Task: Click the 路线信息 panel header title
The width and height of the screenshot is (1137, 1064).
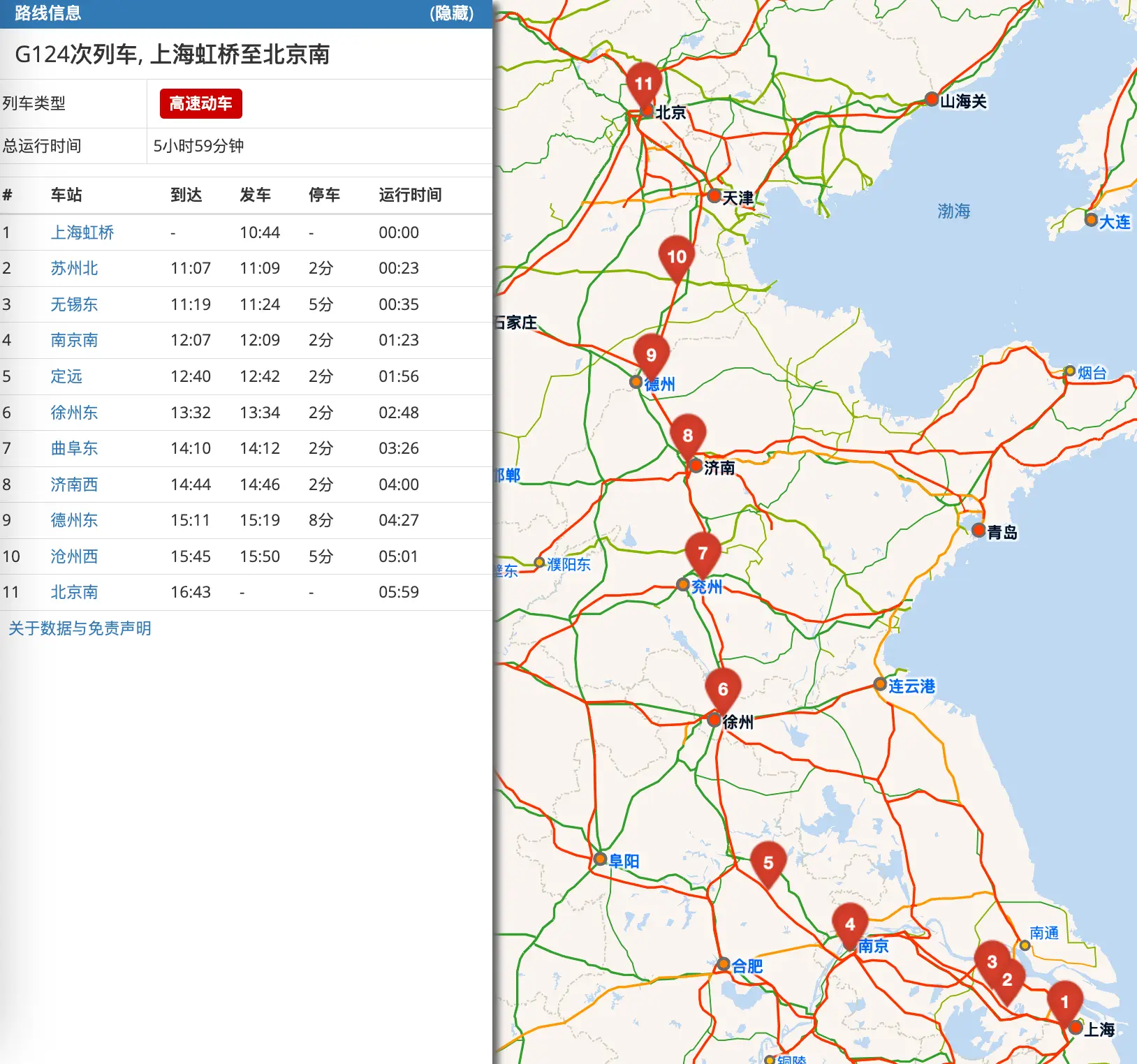Action: point(47,13)
